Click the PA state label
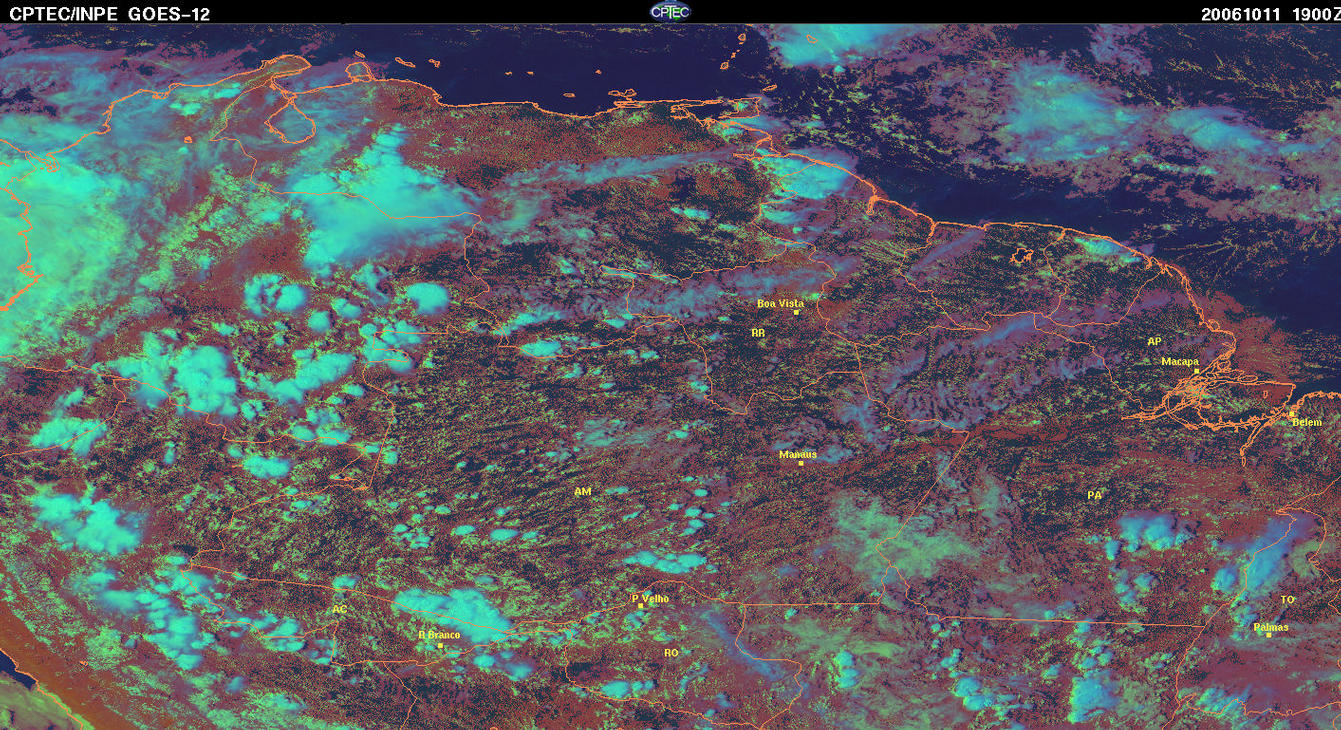Screen dimensions: 1341x730 (x=1094, y=495)
